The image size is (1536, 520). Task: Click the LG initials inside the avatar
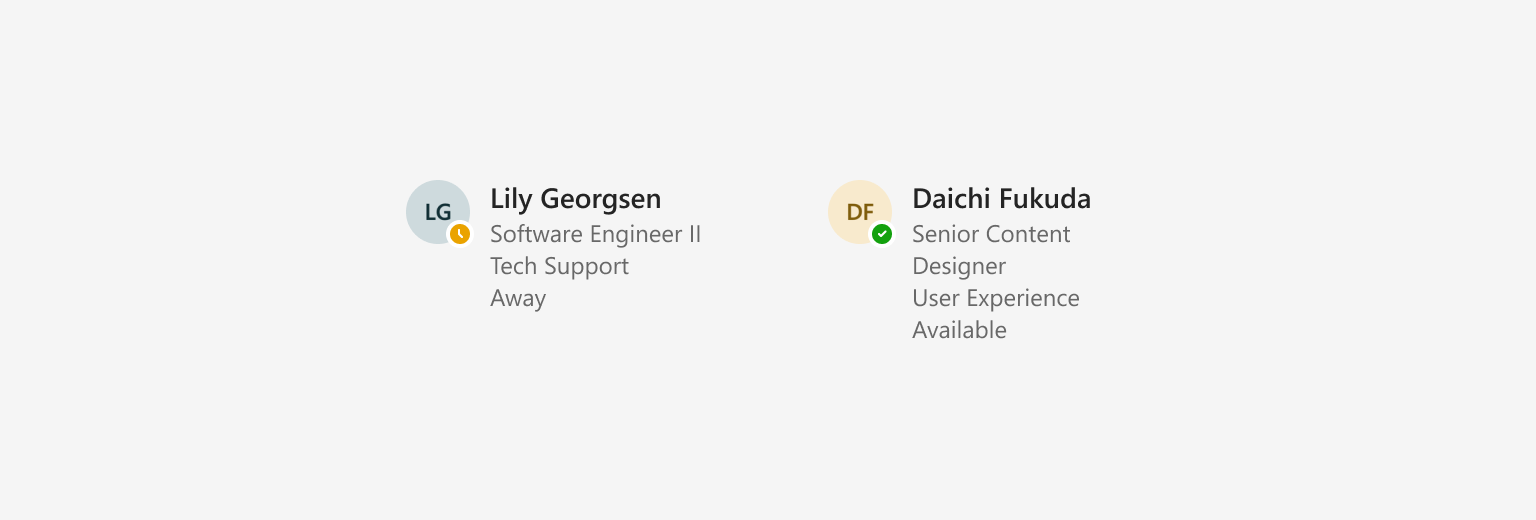(x=438, y=212)
